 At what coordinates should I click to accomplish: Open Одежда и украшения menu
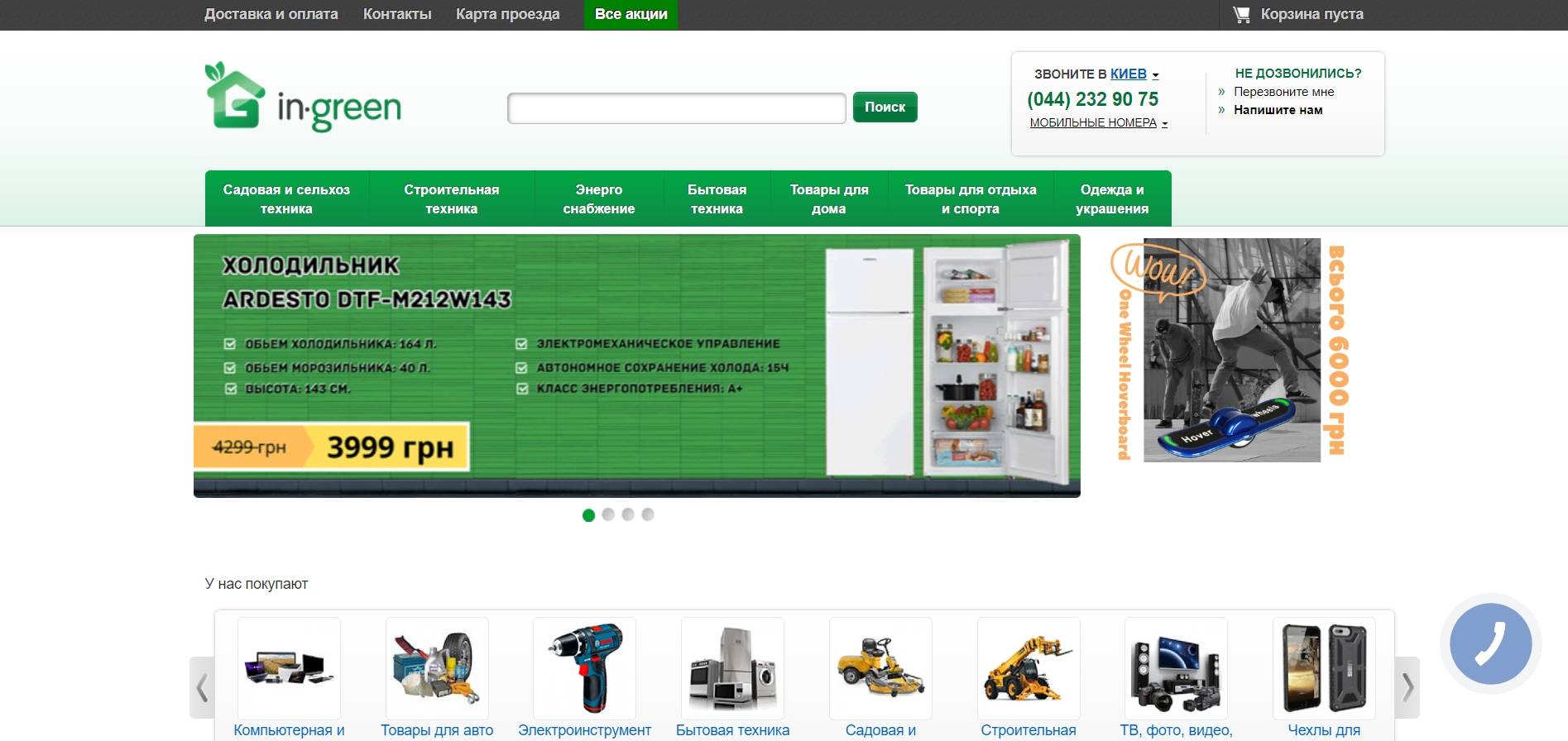click(x=1112, y=198)
